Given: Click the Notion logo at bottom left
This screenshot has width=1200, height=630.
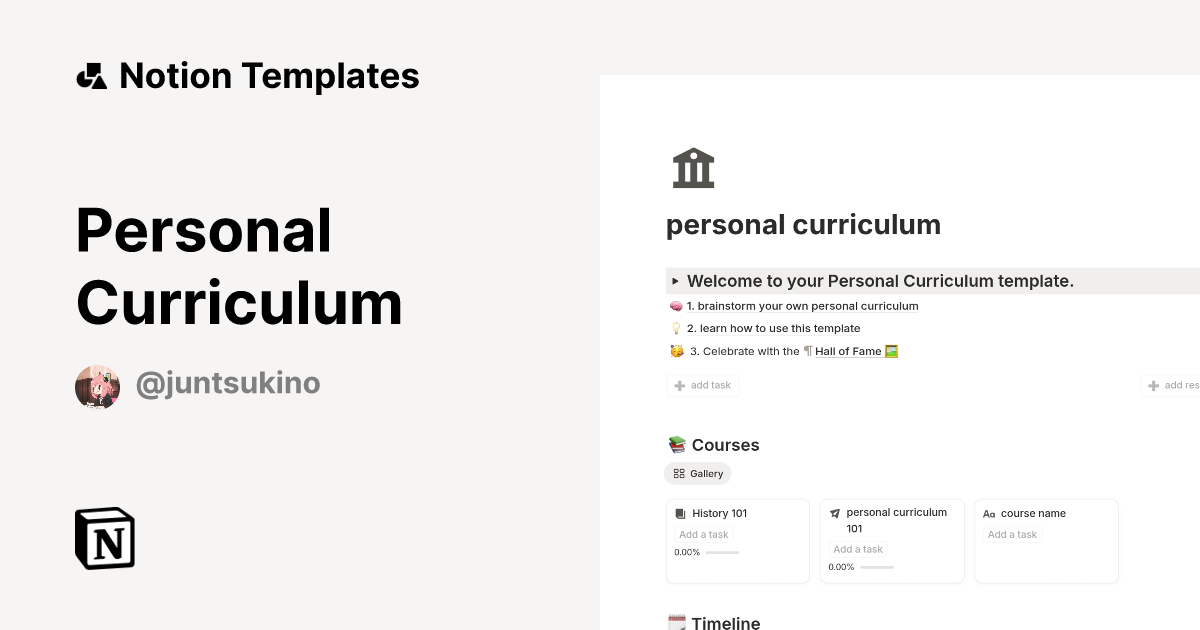Looking at the screenshot, I should [103, 538].
